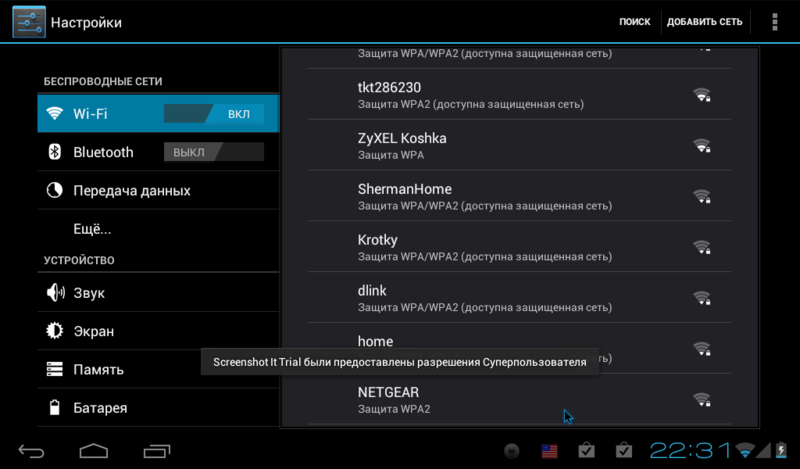Viewport: 800px width, 469px height.
Task: Tap signal icon for Krotky network
Action: (702, 248)
